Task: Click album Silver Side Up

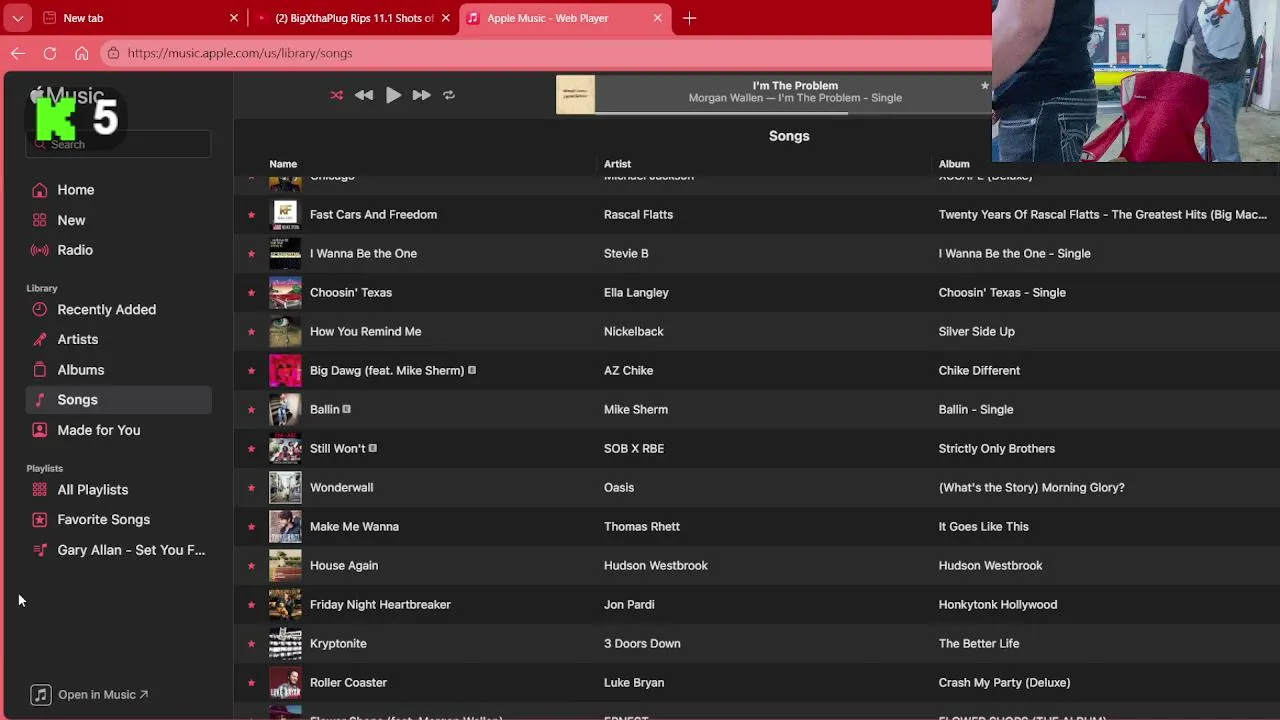Action: pos(976,331)
